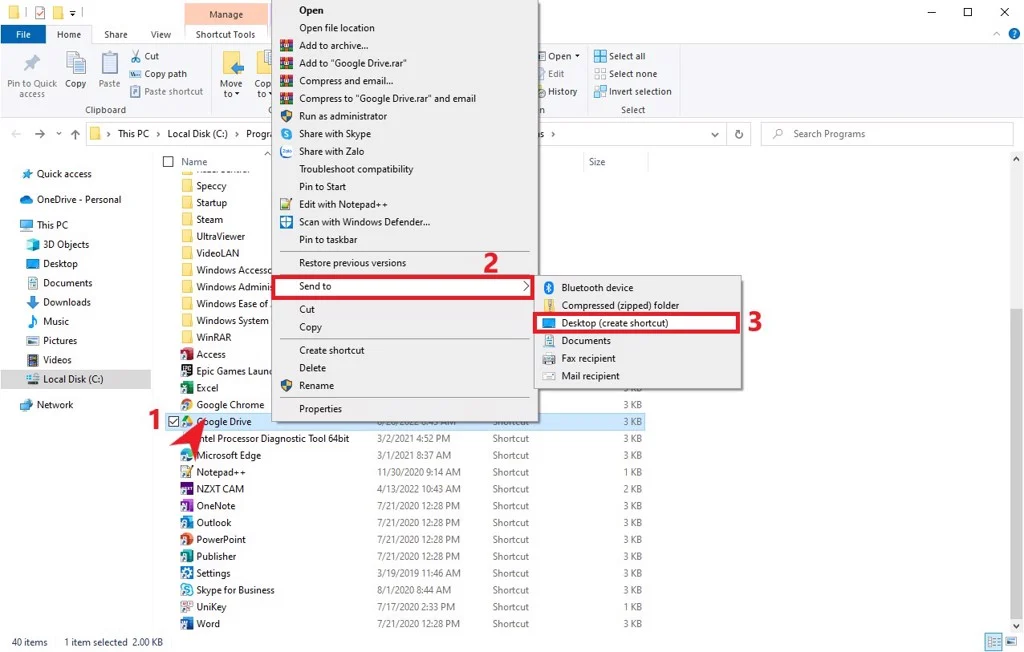The width and height of the screenshot is (1024, 652).
Task: Switch to the Share ribbon tab
Action: click(115, 33)
